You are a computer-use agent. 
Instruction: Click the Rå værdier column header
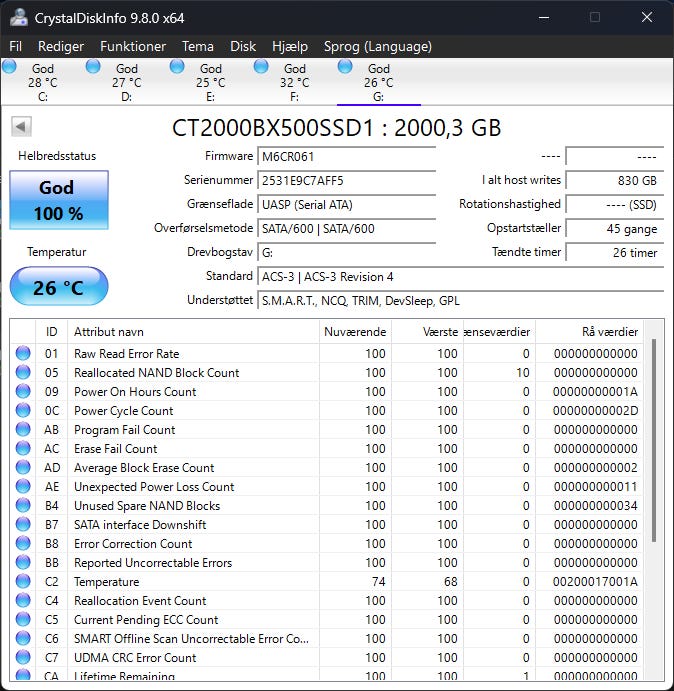point(589,331)
